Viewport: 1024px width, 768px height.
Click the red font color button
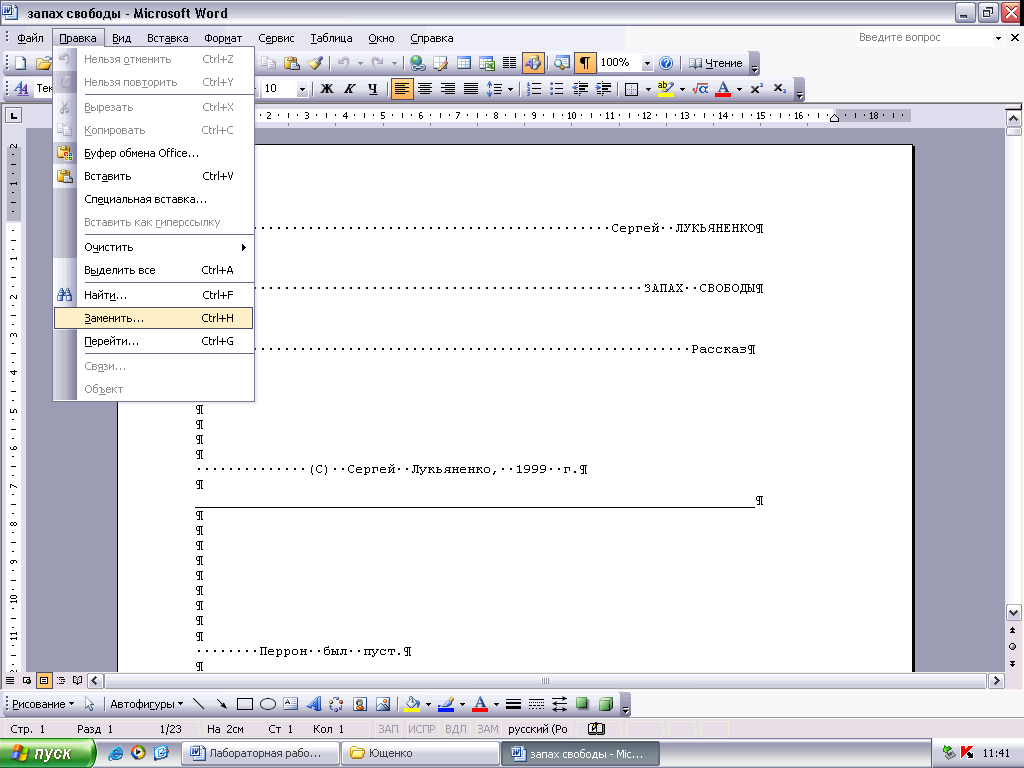click(723, 89)
